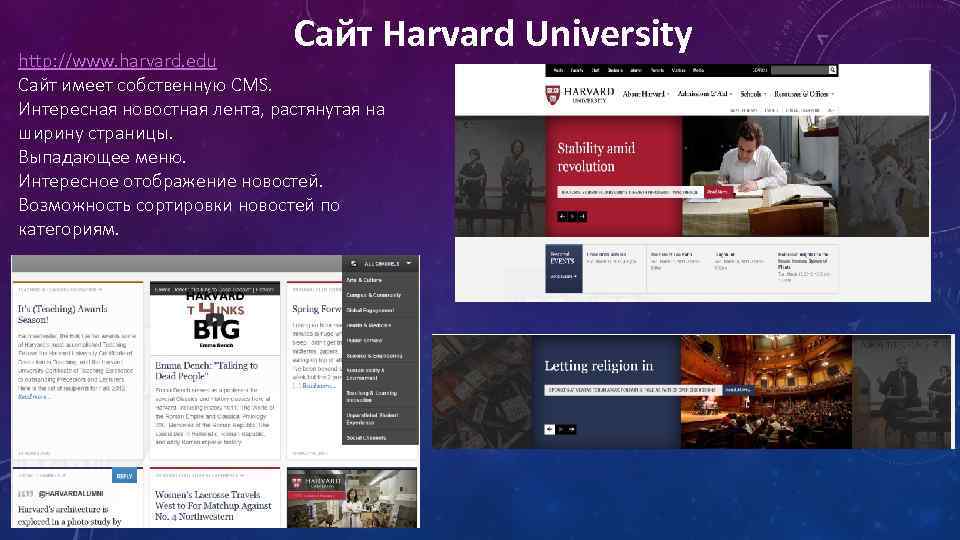Play the Harvard Thinks Big video thumbnail

click(x=215, y=319)
